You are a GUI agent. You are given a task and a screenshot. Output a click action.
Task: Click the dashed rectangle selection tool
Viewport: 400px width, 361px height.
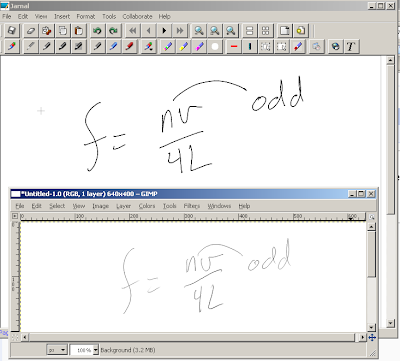282,46
